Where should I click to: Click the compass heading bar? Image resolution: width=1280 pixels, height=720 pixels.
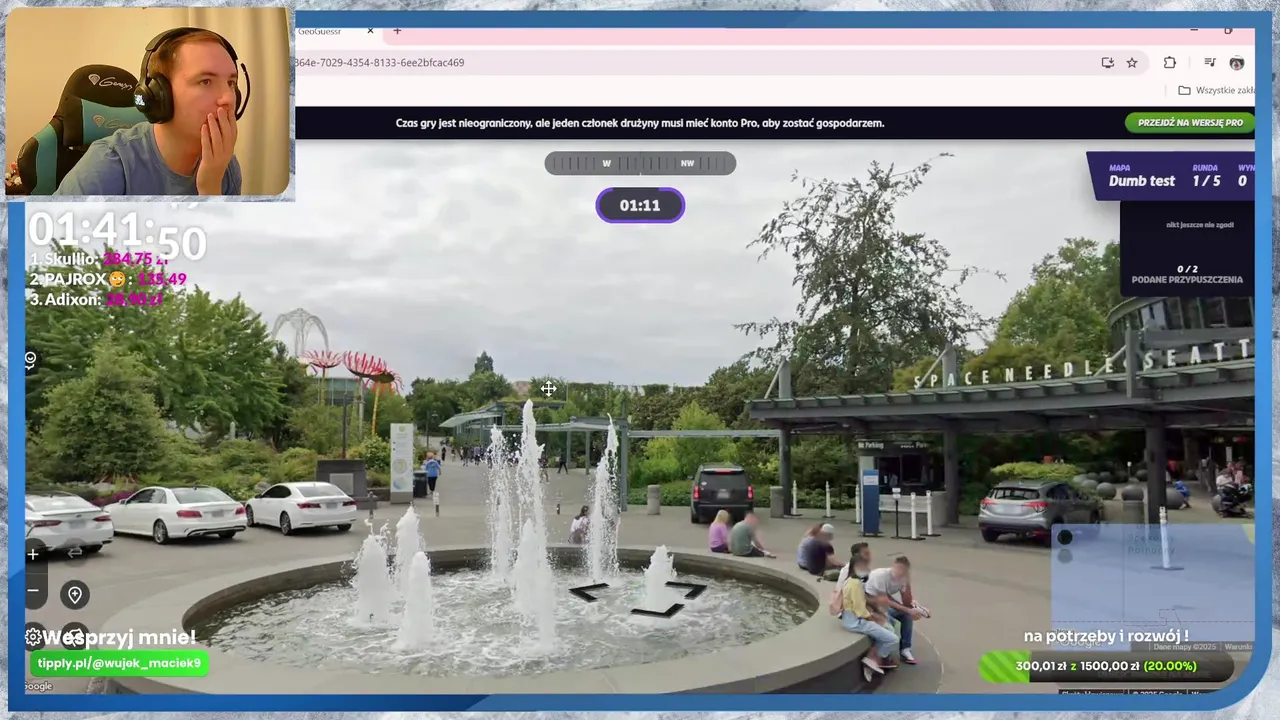640,163
